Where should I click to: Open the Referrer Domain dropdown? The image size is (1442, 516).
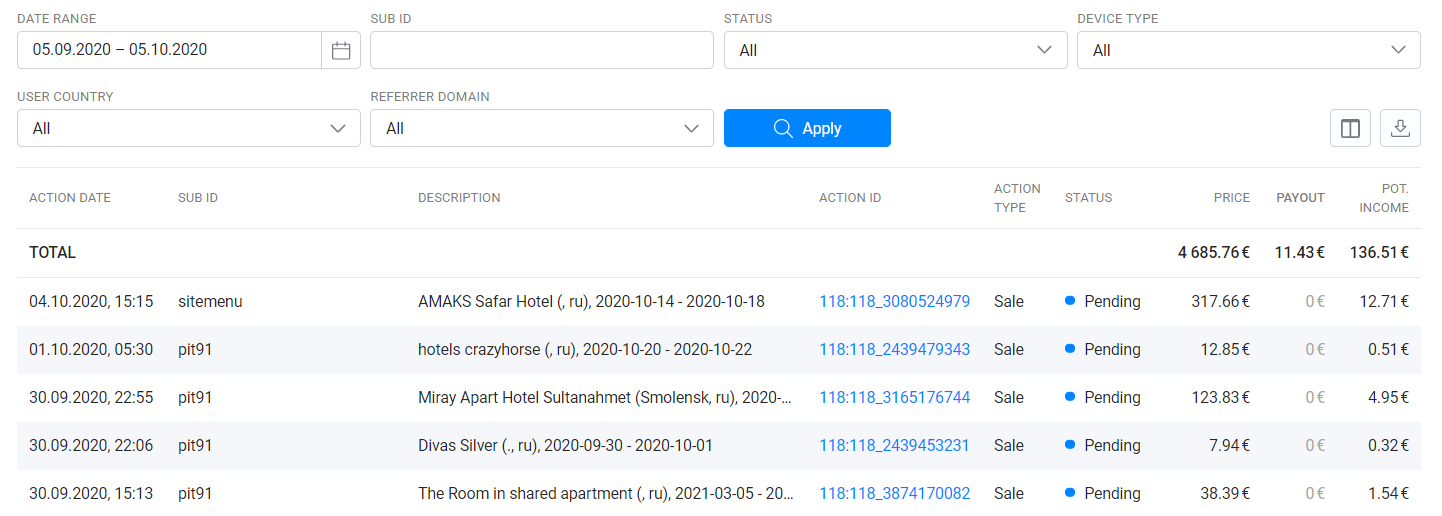542,128
